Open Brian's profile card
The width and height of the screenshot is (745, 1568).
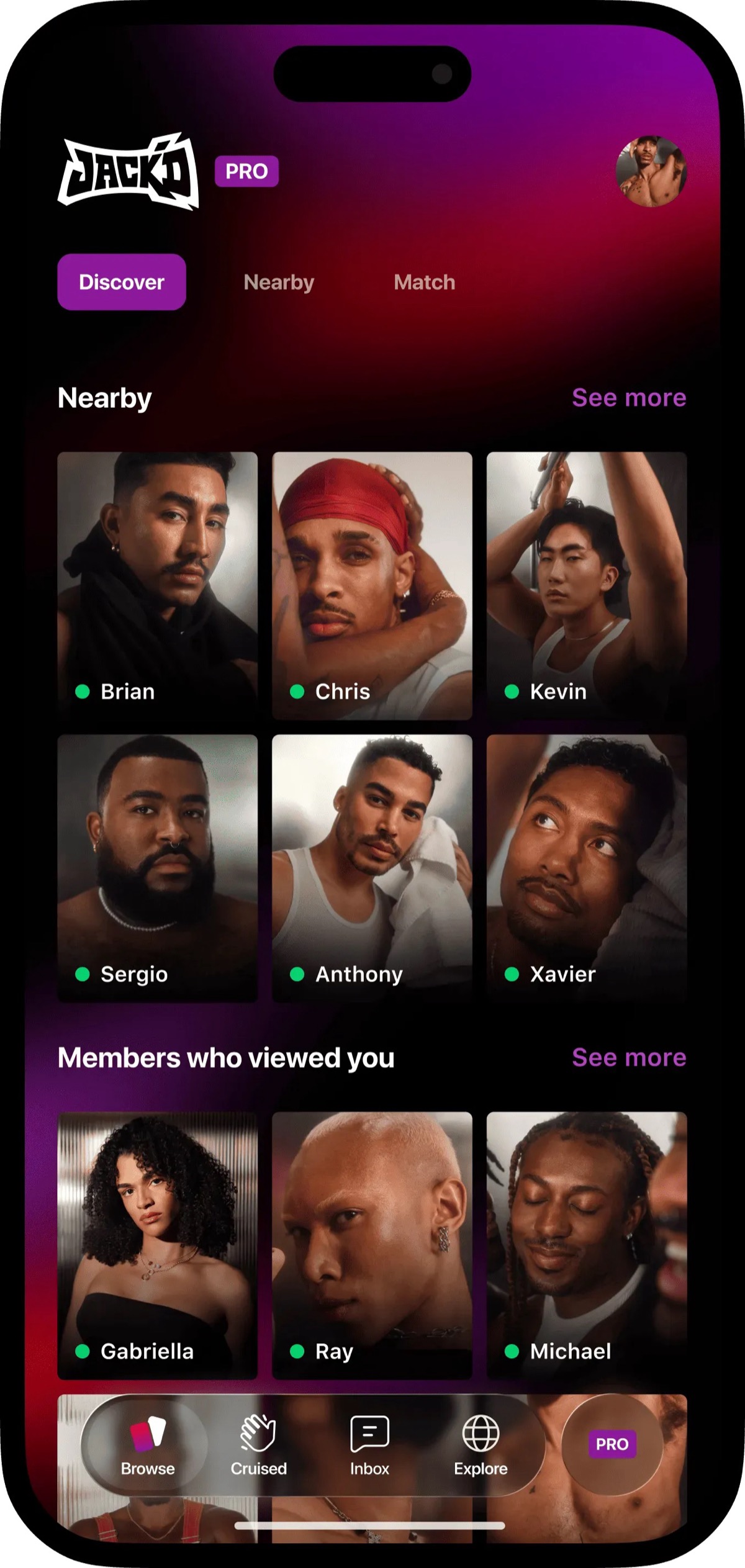[158, 585]
